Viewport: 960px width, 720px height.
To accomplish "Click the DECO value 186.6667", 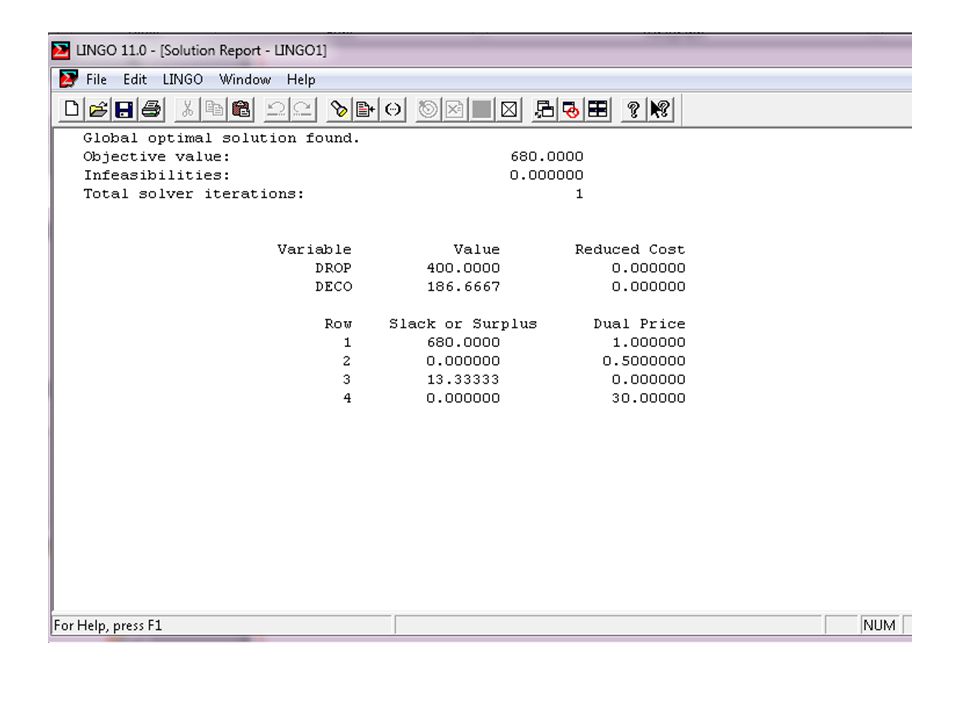I will (463, 287).
